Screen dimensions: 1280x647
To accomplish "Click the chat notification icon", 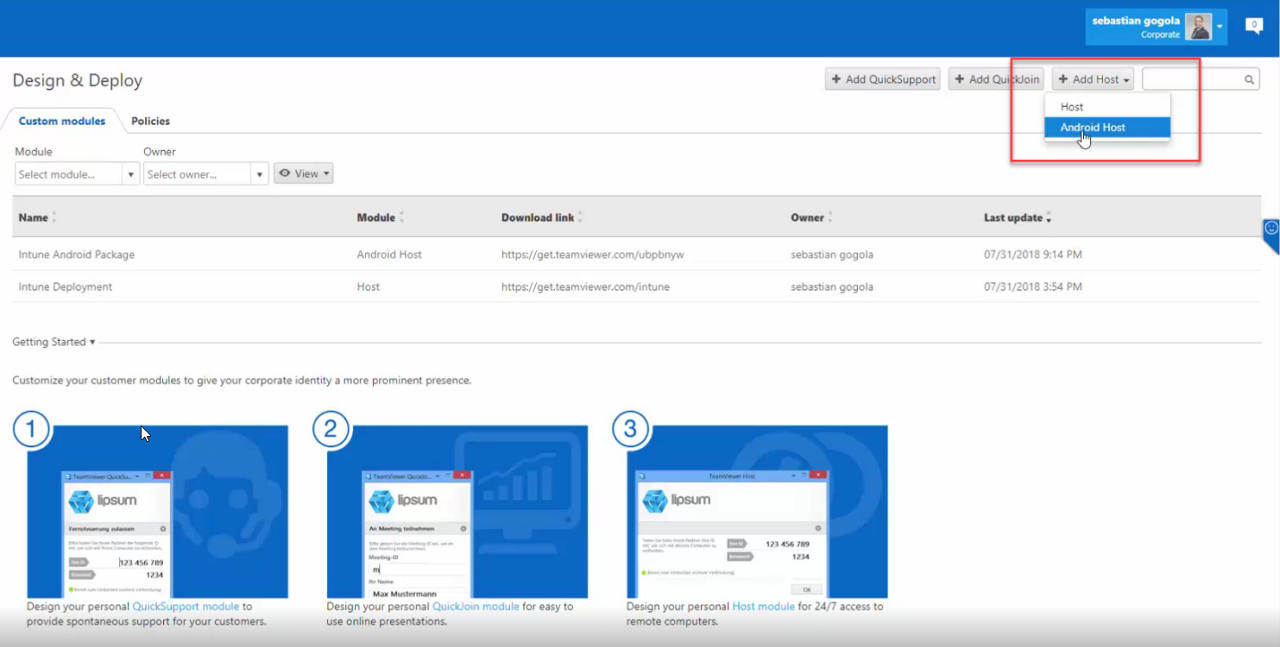I will [x=1253, y=26].
